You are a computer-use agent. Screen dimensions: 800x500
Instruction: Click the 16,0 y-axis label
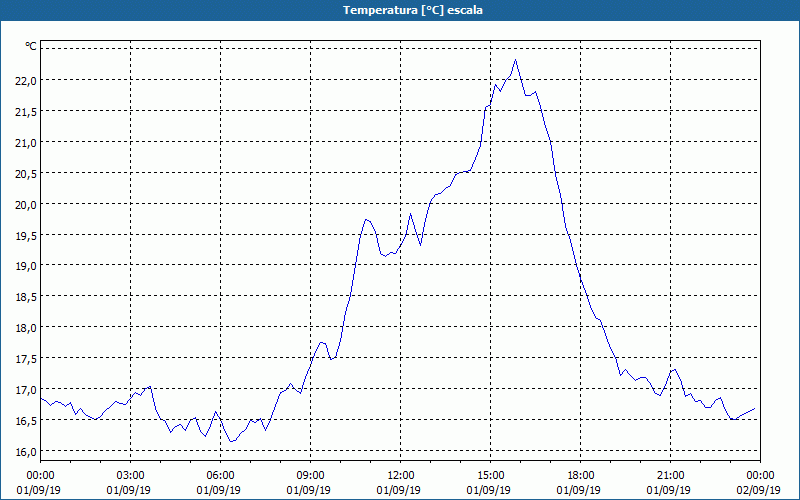(26, 452)
